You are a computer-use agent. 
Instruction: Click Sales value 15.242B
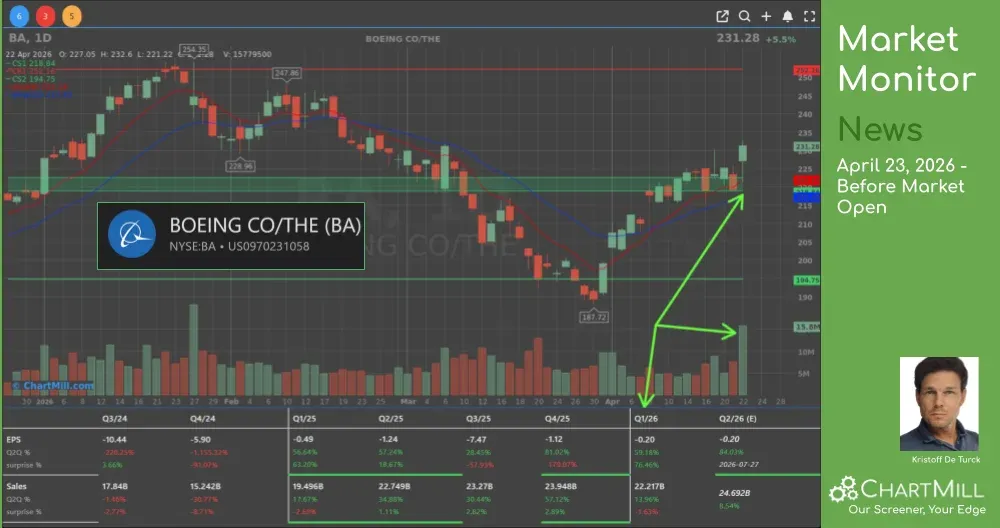coord(205,486)
